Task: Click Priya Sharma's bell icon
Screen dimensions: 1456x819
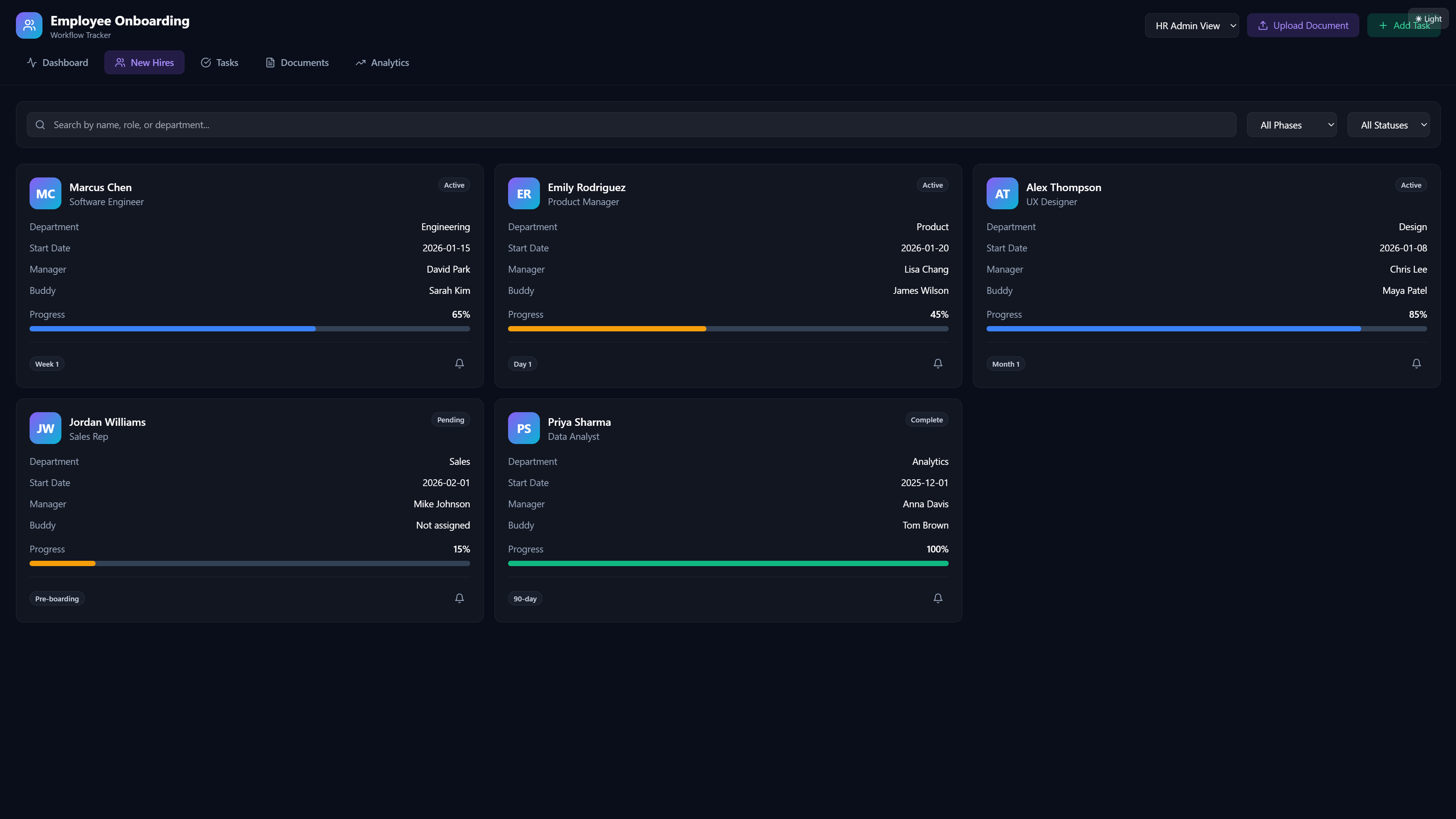Action: [x=938, y=598]
